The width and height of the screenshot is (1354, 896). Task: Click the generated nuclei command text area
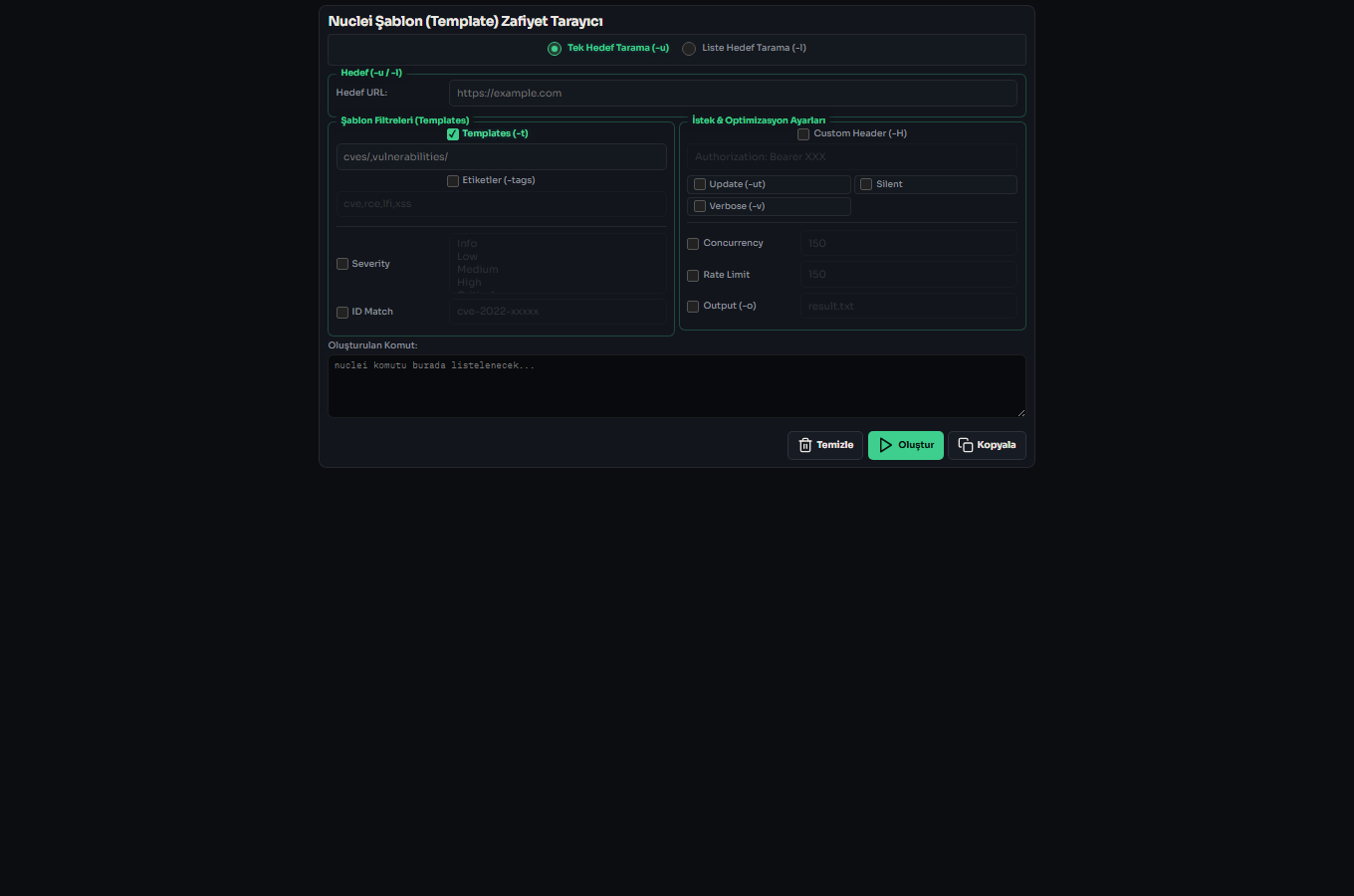point(677,386)
